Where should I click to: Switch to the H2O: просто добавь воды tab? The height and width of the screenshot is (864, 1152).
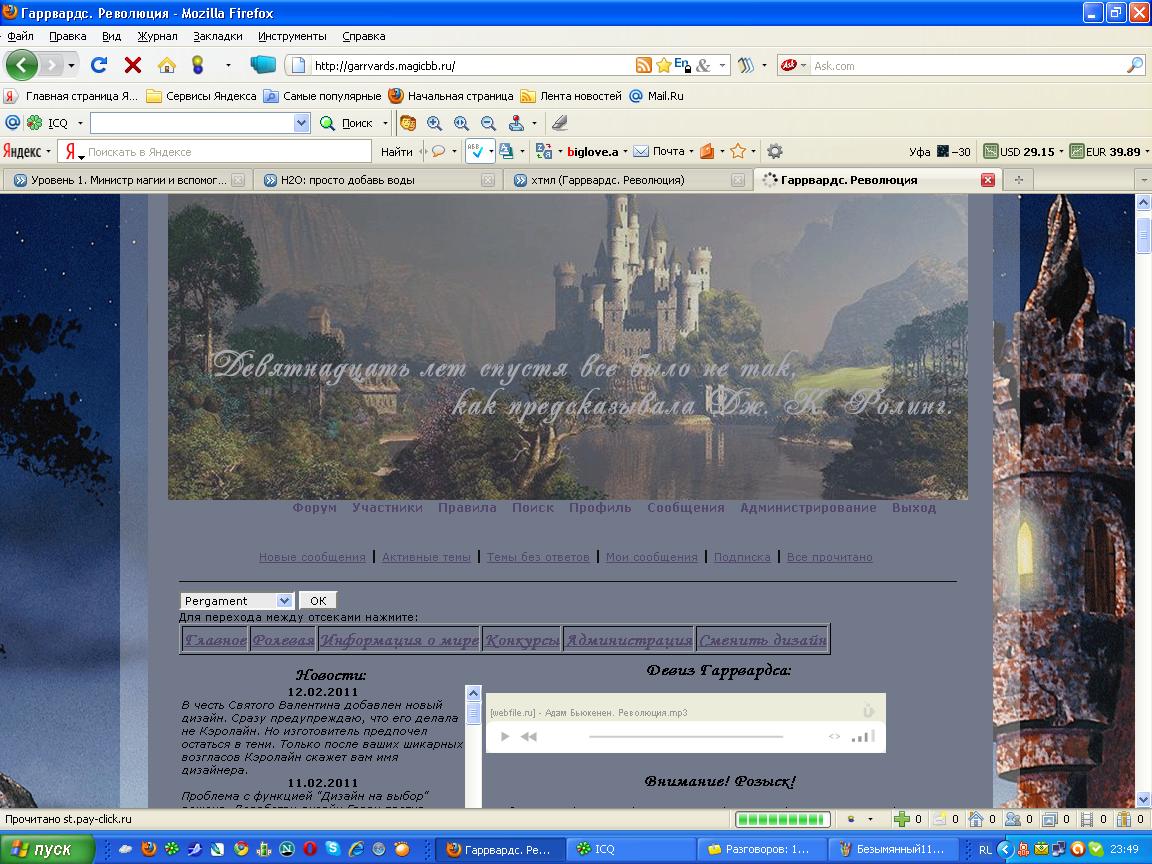coord(378,180)
